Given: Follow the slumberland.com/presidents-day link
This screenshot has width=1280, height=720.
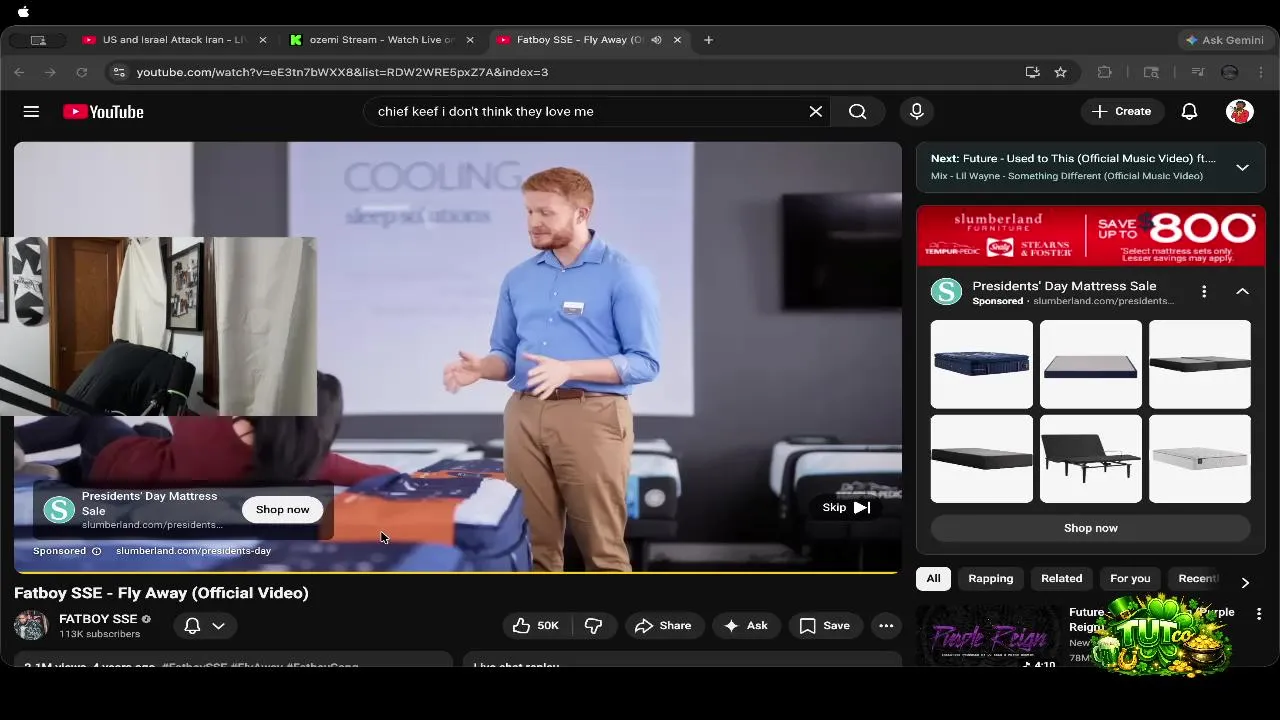Looking at the screenshot, I should (x=193, y=551).
